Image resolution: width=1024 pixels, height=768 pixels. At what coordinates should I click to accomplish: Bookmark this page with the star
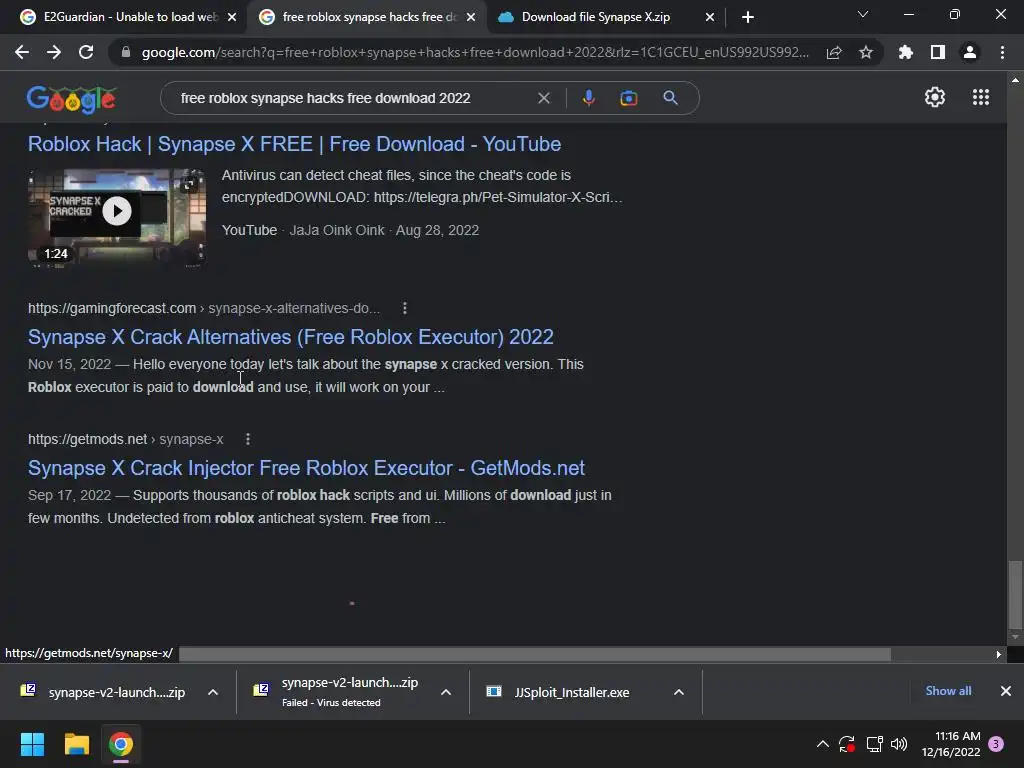[865, 52]
